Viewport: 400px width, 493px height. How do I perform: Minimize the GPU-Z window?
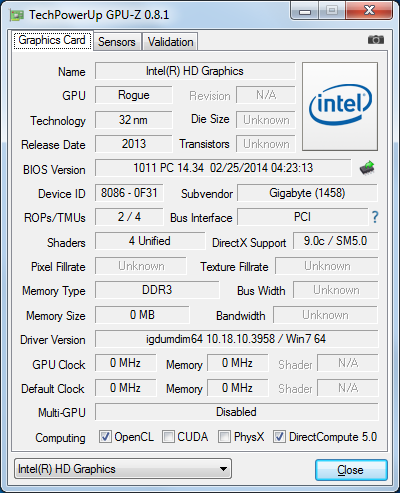tap(305, 12)
